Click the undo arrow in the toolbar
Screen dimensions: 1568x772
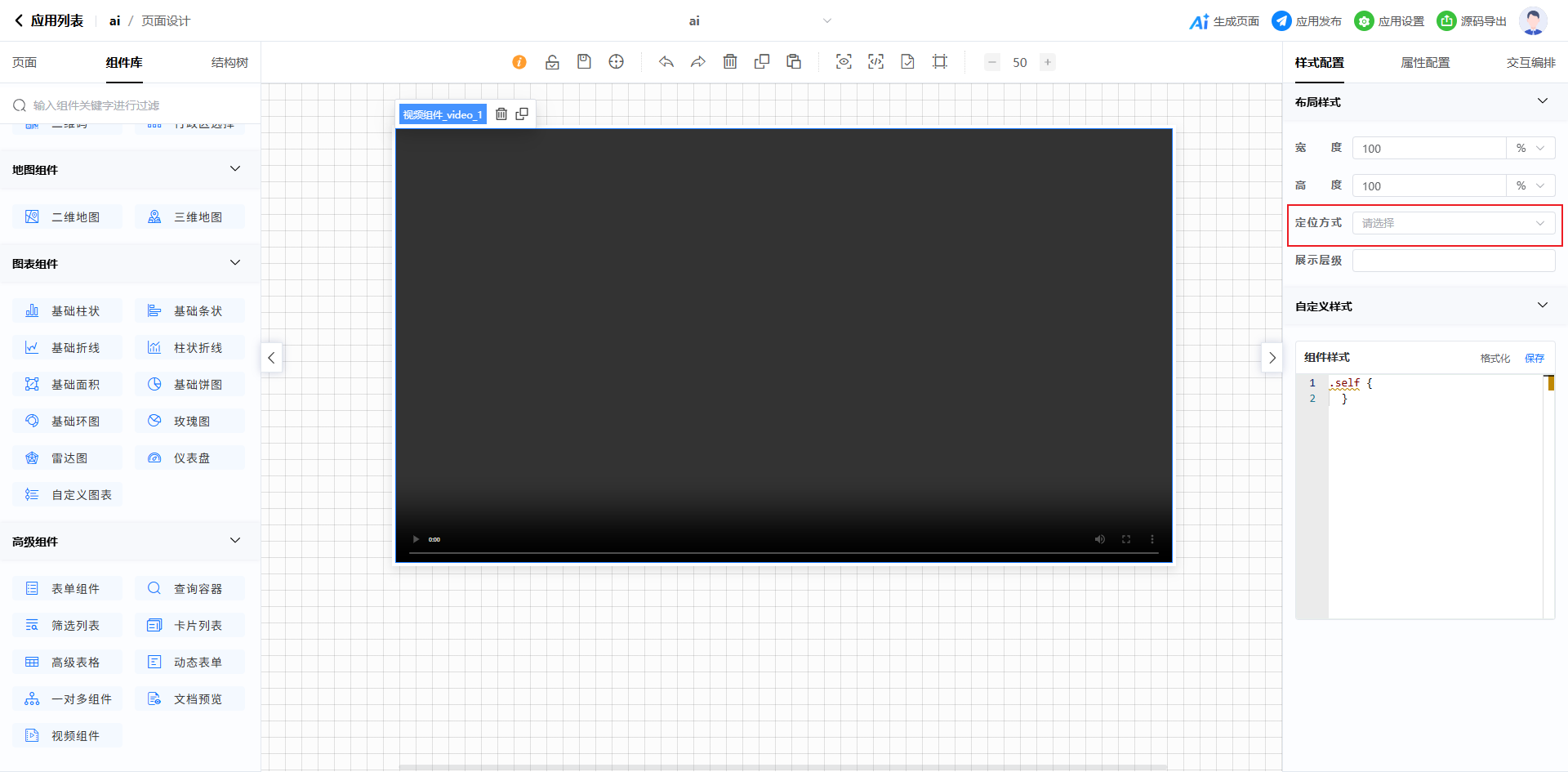click(666, 62)
